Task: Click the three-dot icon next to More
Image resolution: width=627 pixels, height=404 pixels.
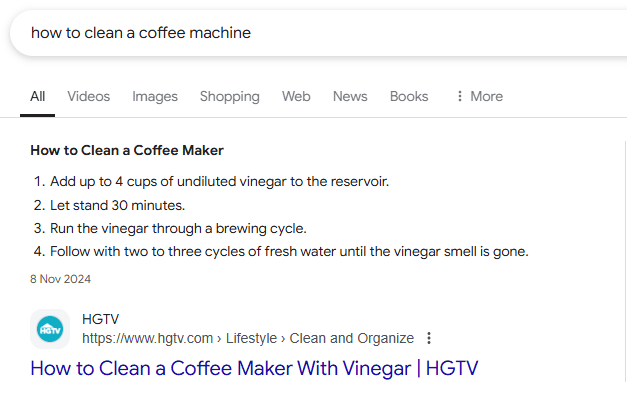Action: coord(459,96)
